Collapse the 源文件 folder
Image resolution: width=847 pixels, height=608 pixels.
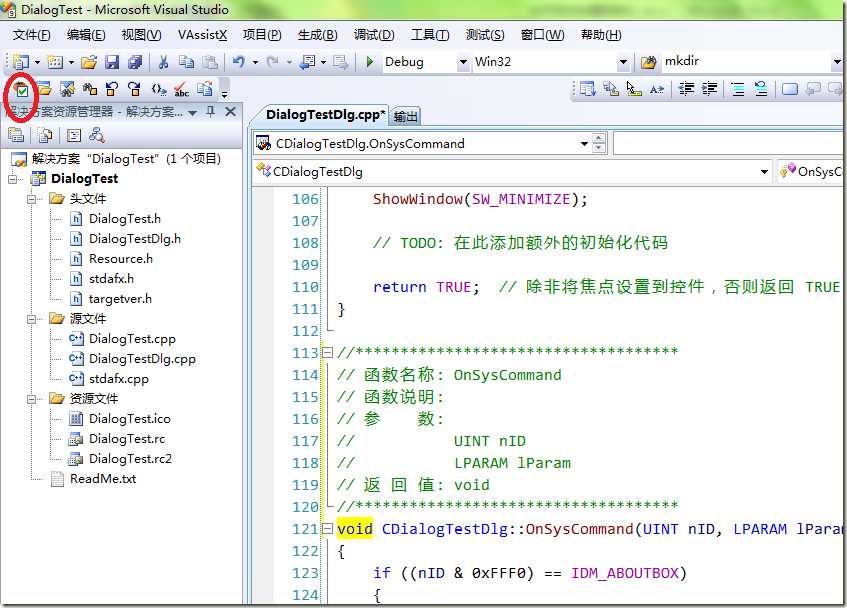tap(32, 319)
